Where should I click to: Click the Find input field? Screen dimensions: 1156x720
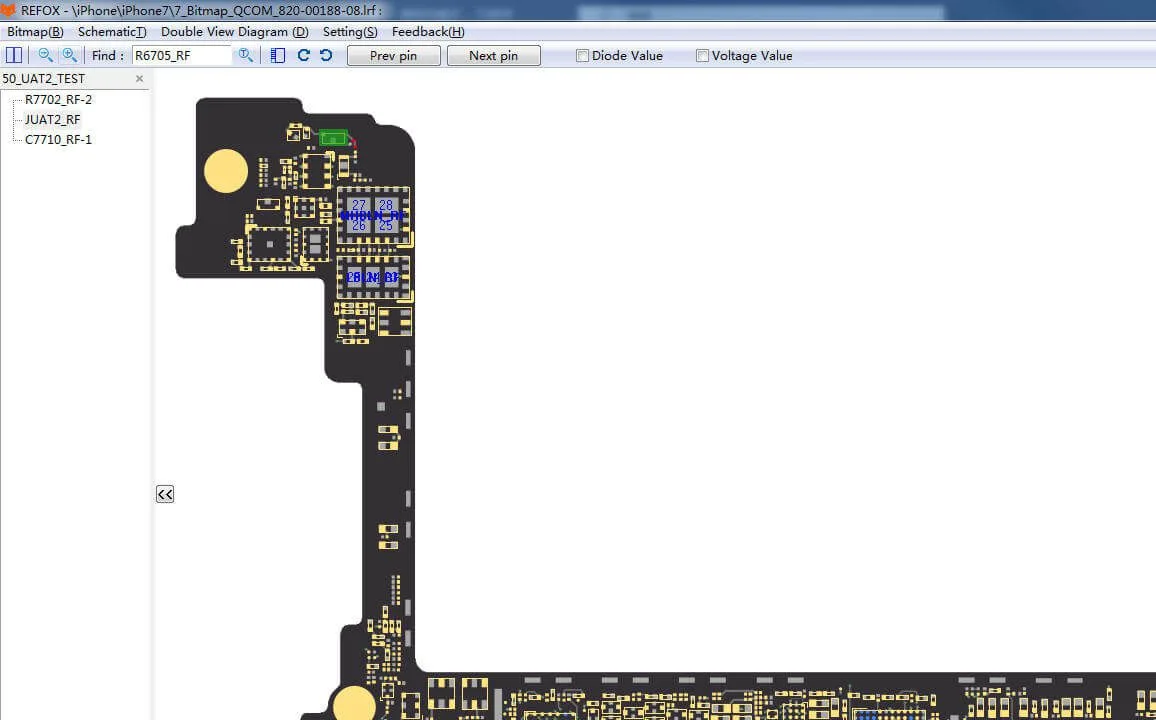click(x=182, y=56)
